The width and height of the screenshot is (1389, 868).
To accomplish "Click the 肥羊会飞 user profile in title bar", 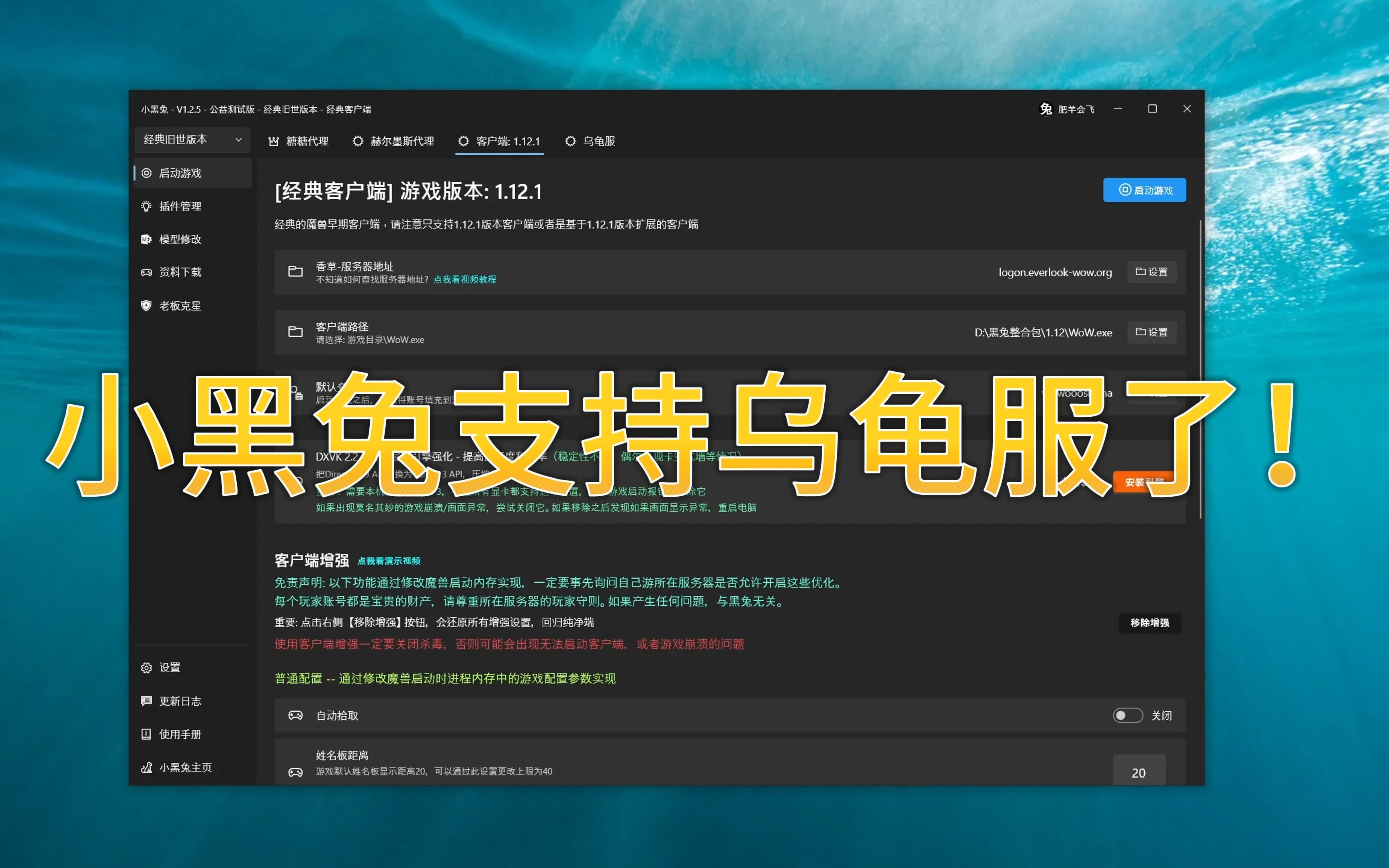I will tap(1067, 109).
